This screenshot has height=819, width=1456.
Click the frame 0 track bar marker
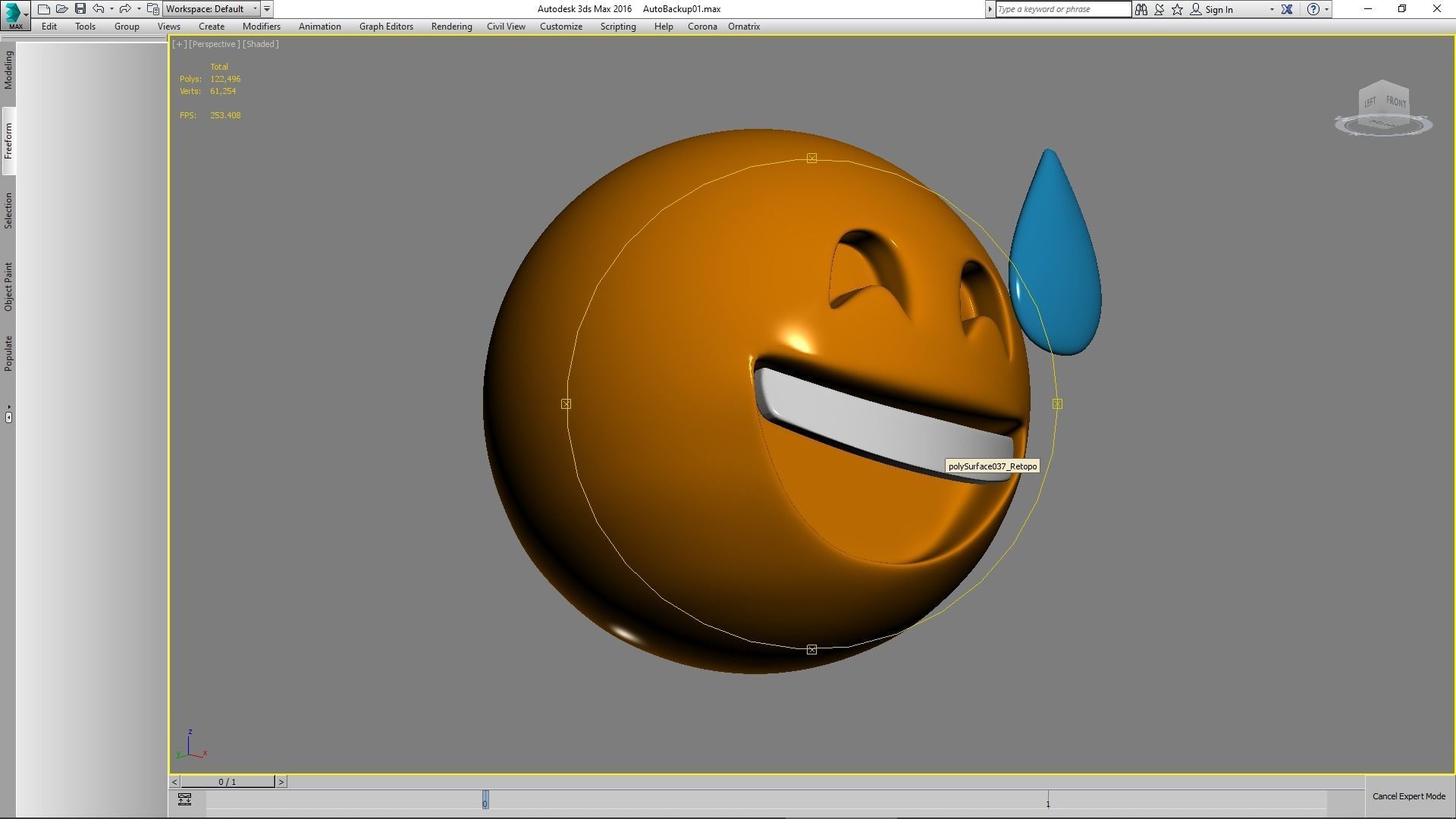485,800
